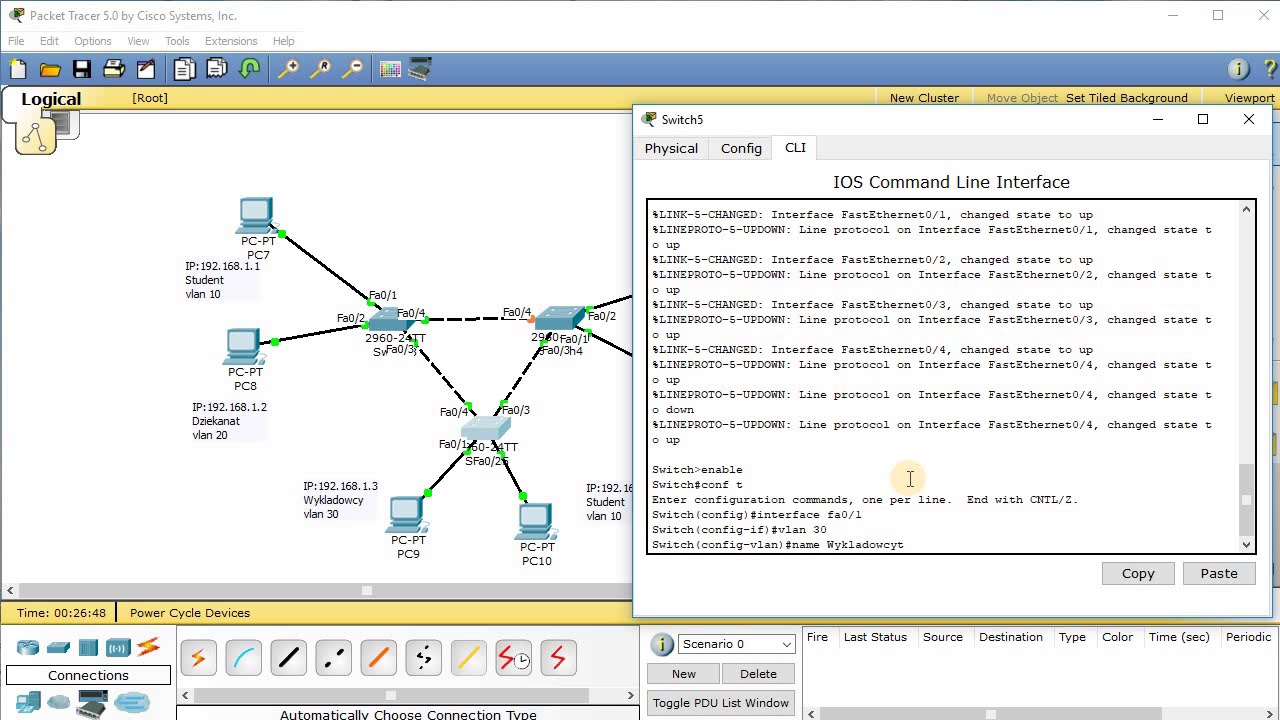This screenshot has height=720, width=1280.
Task: Click the Copy icon in the toolbar
Action: click(184, 69)
